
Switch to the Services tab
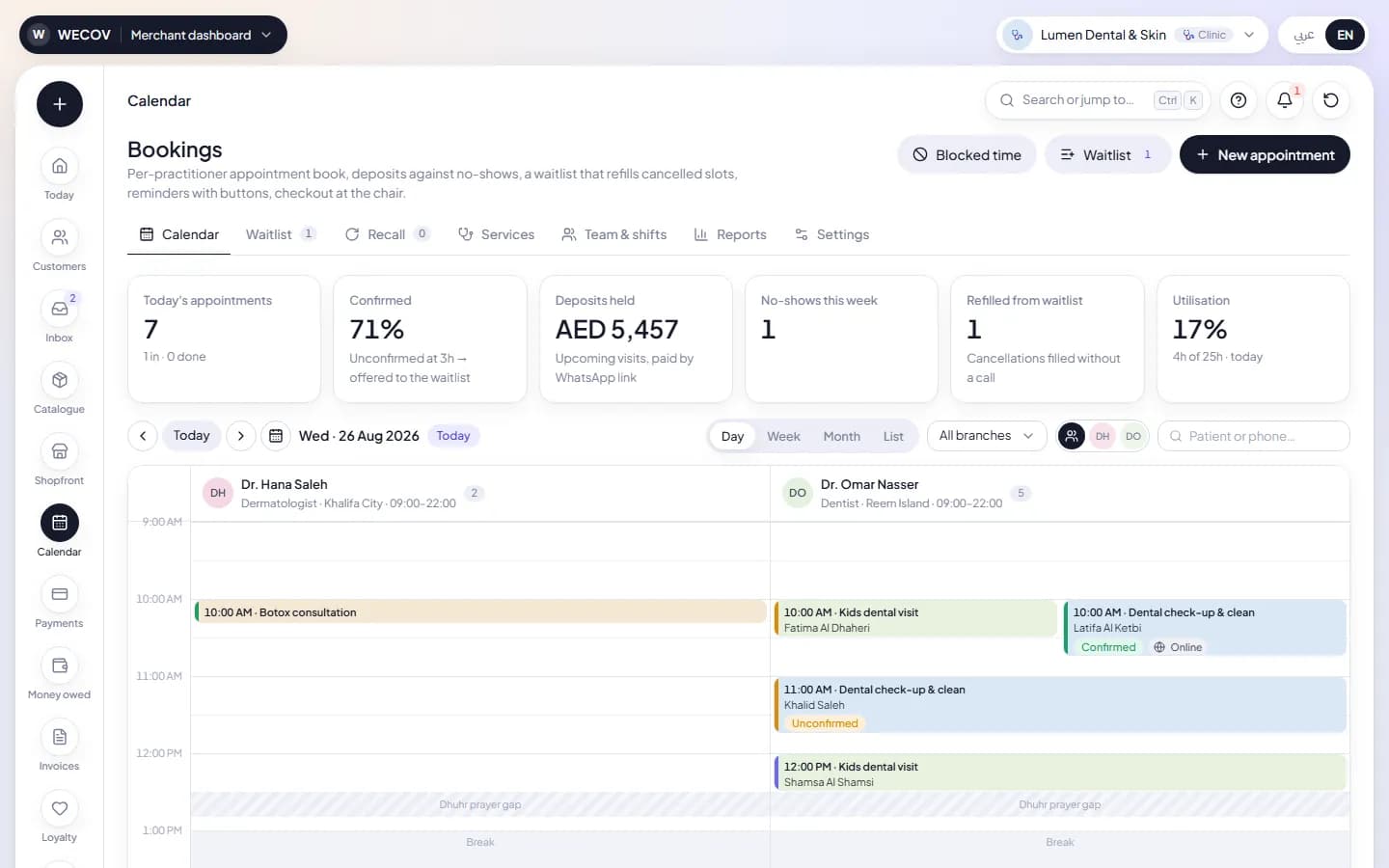coord(496,234)
